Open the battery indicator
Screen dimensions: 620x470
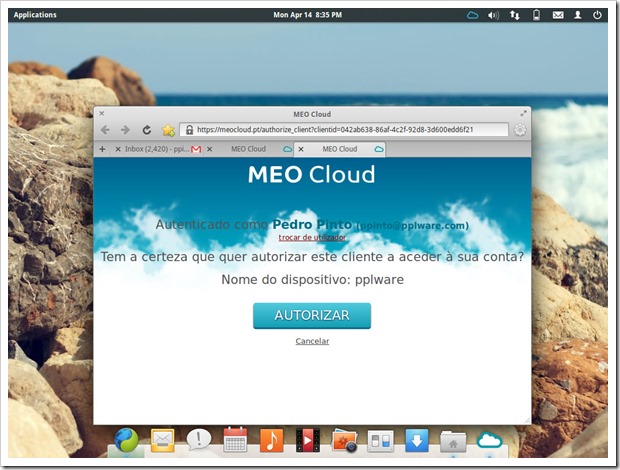tap(536, 15)
